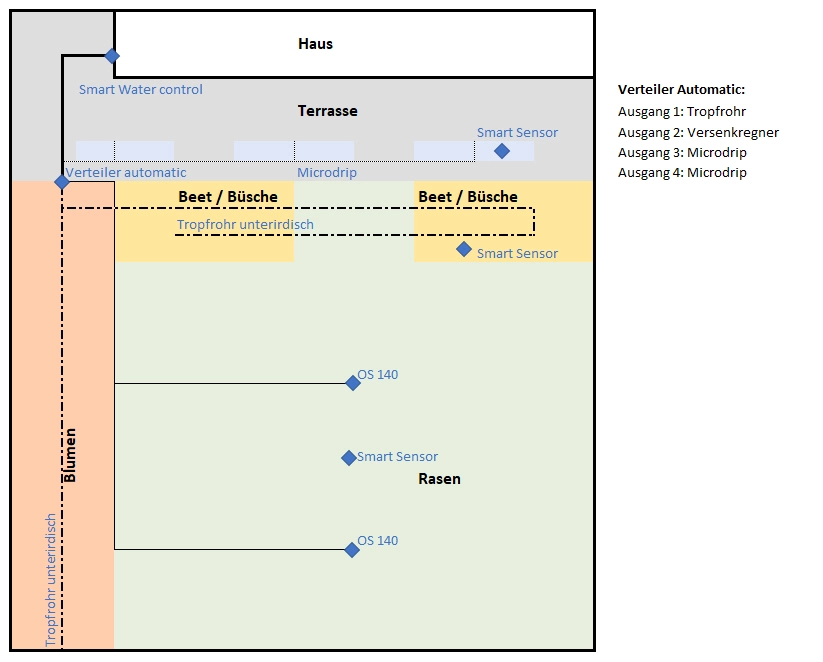Viewport: 823px width, 662px height.
Task: Click the upper OS 140 sprinkler diamond
Action: pyautogui.click(x=352, y=383)
